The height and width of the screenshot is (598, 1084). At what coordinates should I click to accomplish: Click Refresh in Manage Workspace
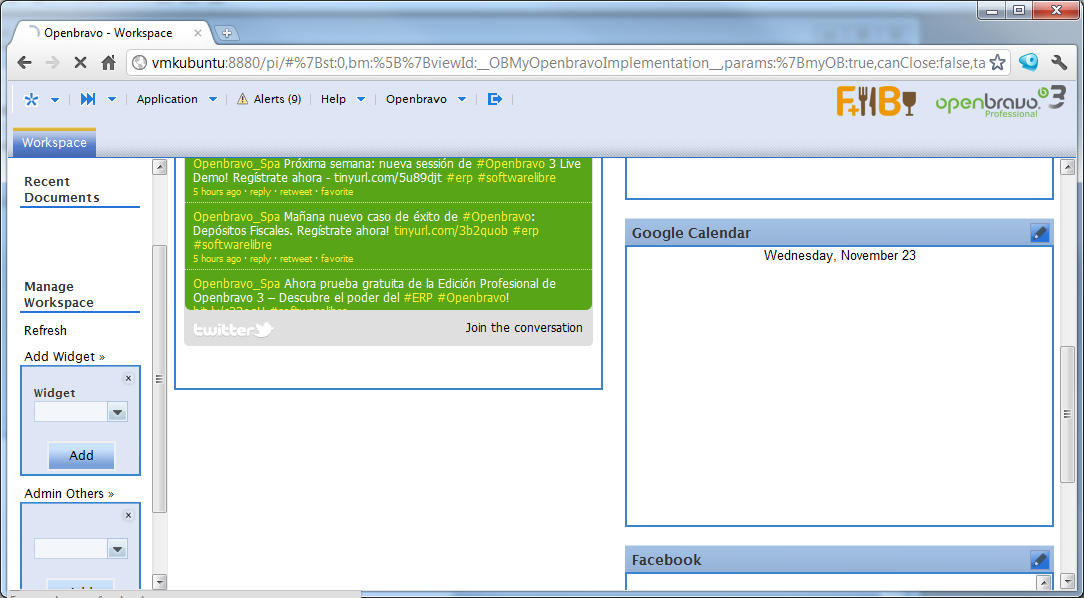tap(46, 331)
